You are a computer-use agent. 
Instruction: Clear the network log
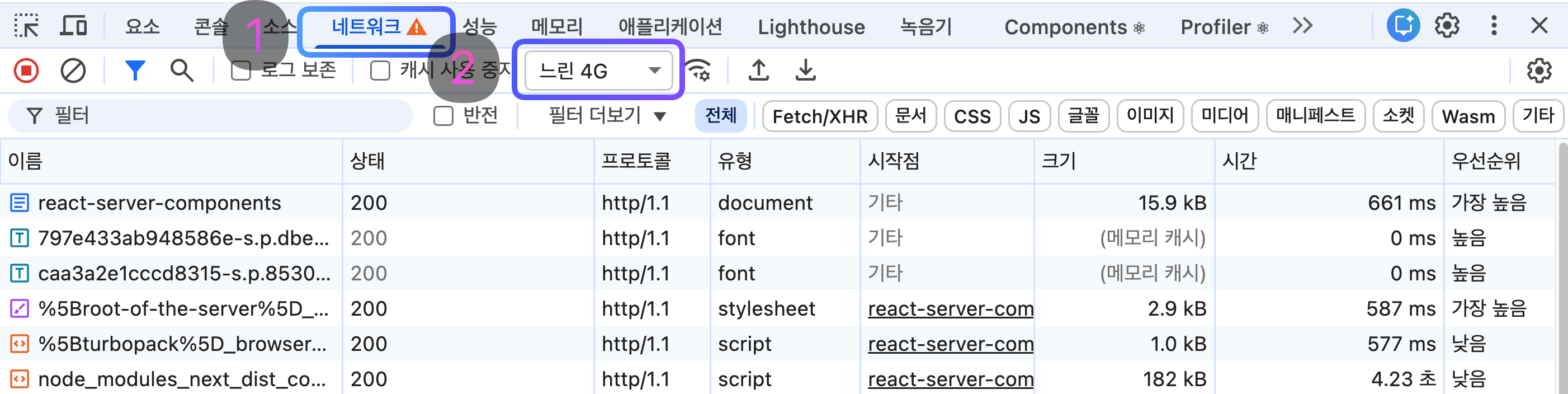click(73, 71)
